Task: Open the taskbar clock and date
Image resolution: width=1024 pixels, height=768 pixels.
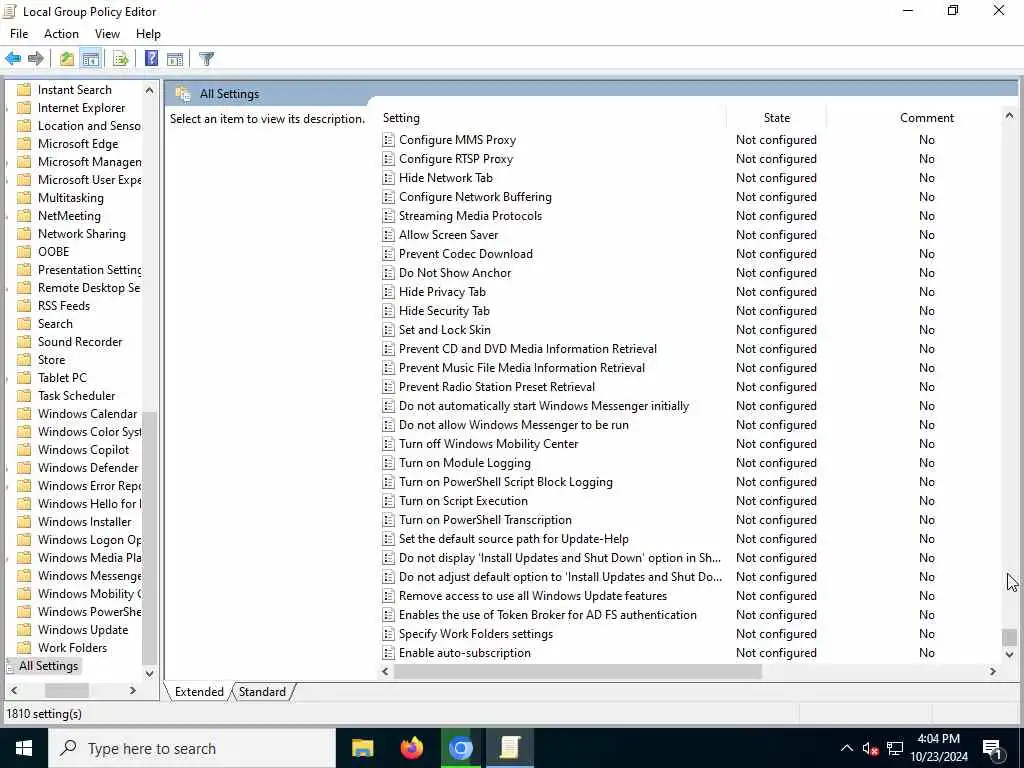Action: (938, 748)
